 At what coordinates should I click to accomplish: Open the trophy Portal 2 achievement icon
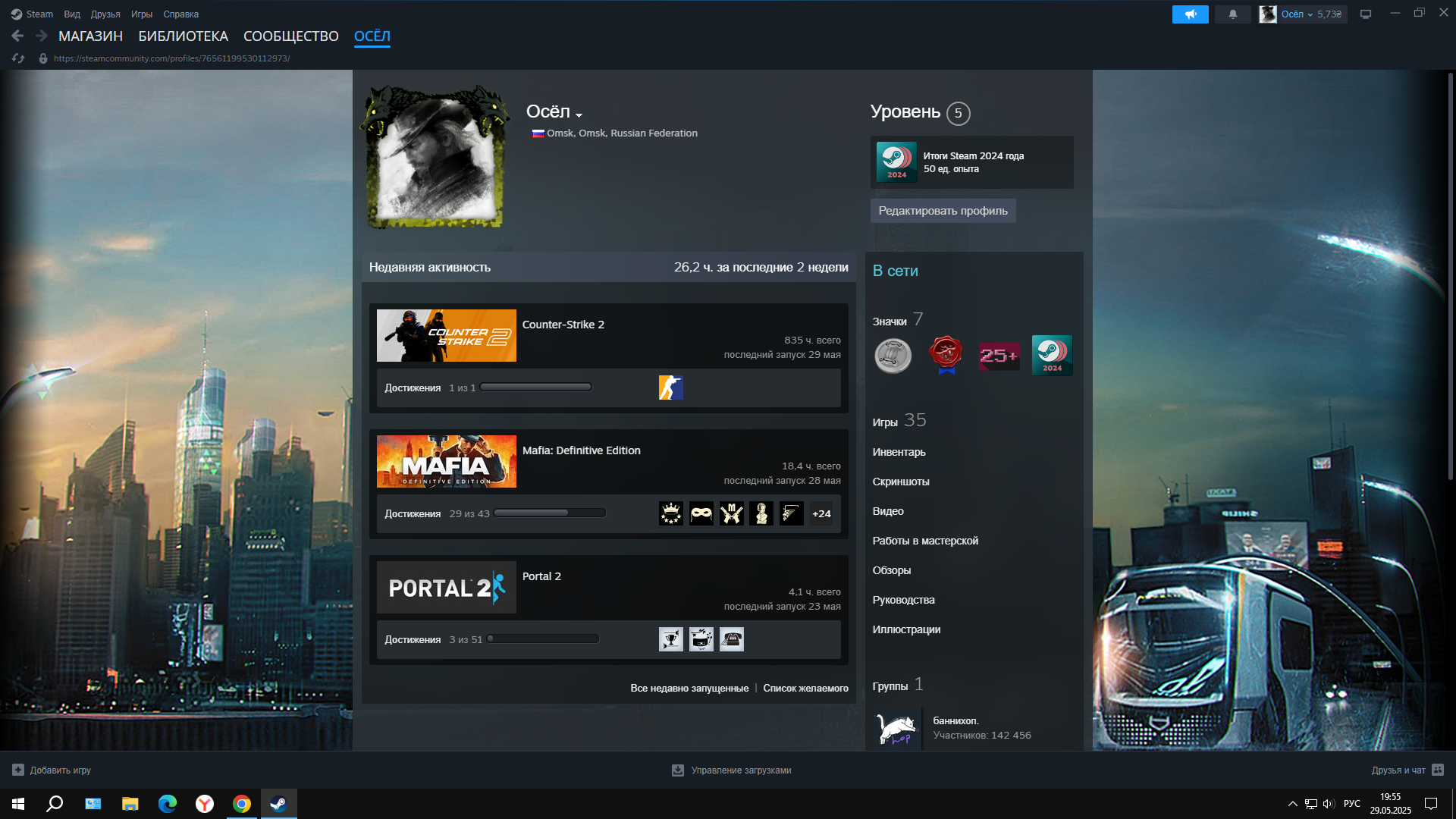670,639
